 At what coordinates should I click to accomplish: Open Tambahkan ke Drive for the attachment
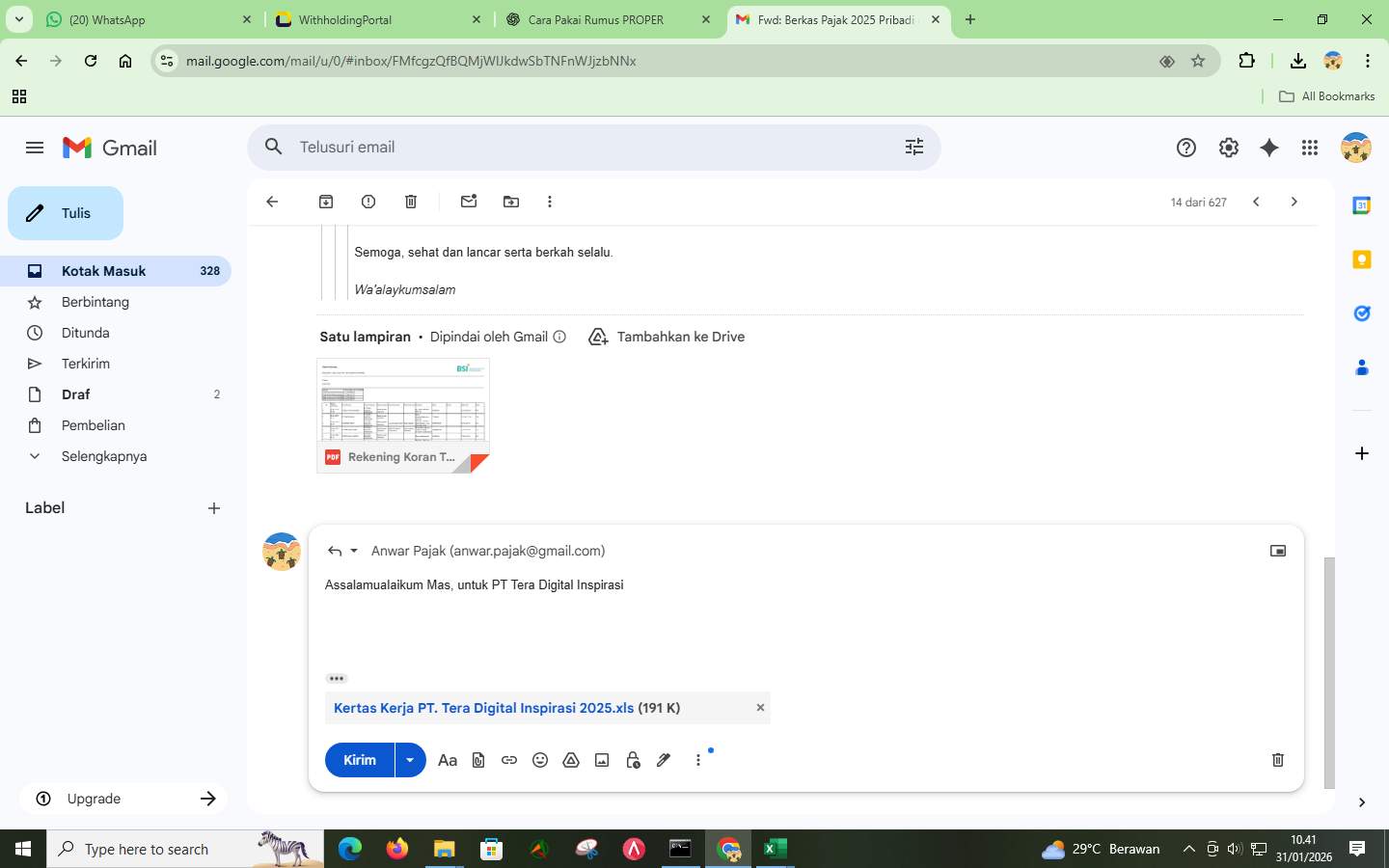(x=667, y=337)
